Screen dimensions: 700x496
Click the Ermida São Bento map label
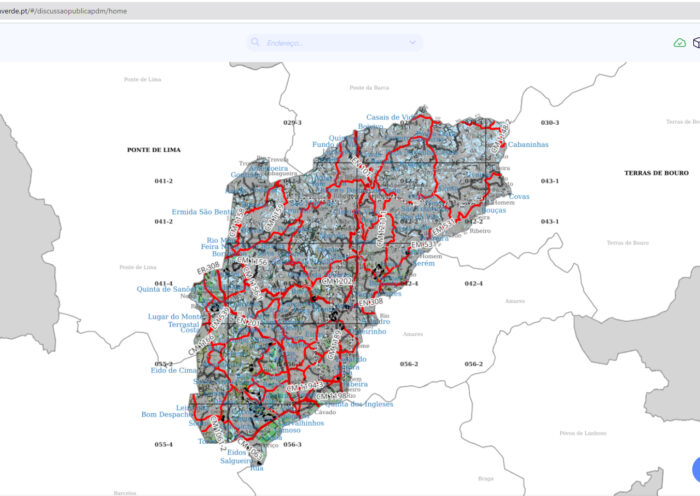203,212
